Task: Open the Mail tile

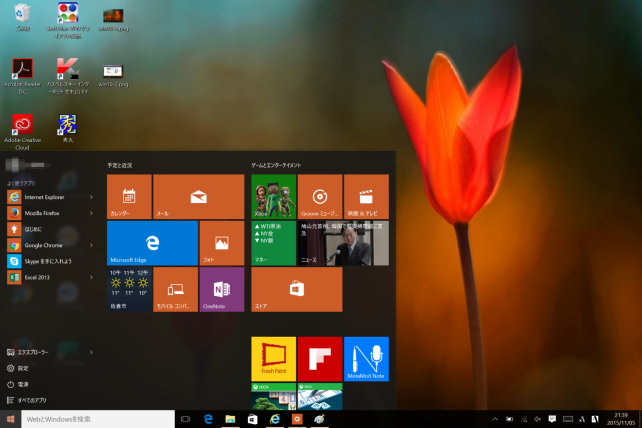Action: 199,197
